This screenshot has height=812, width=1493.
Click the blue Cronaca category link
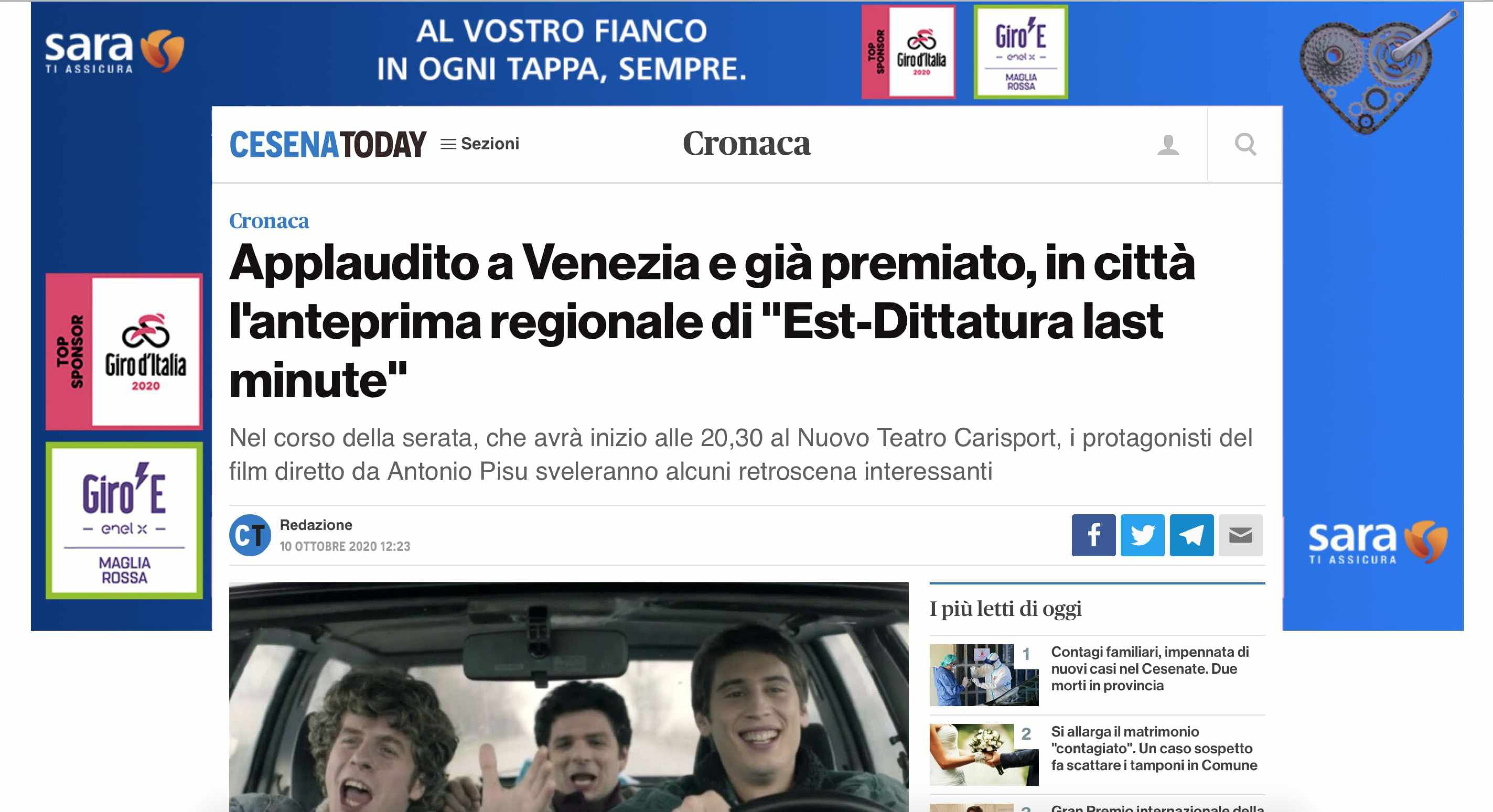269,221
